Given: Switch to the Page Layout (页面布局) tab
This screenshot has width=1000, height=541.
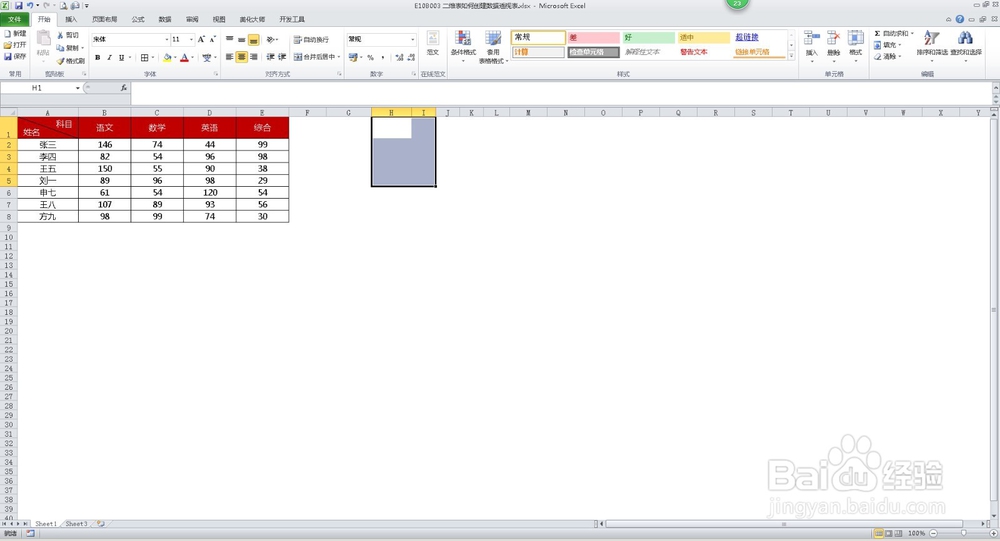Looking at the screenshot, I should click(105, 20).
